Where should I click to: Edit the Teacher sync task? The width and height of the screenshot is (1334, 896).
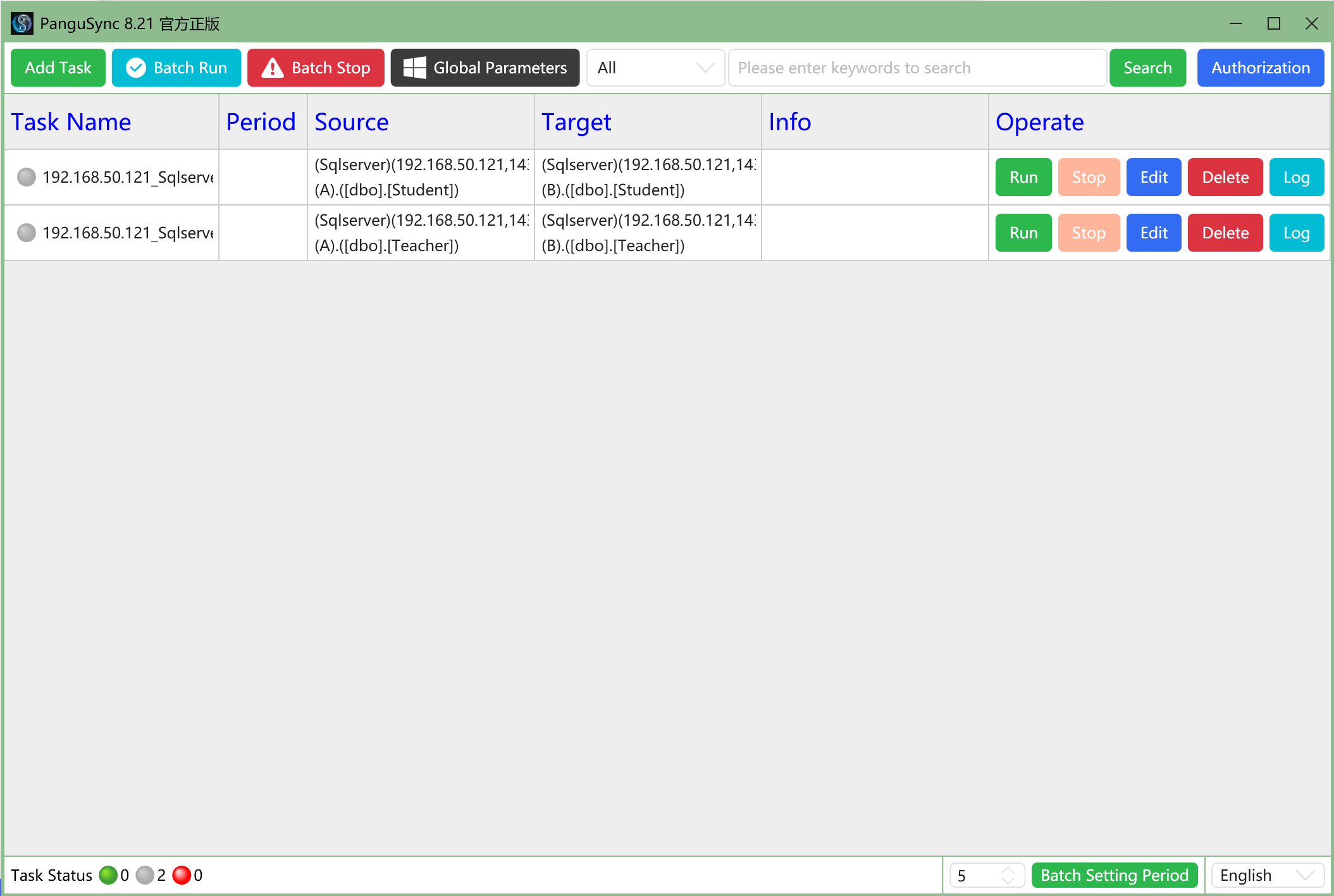[1154, 233]
